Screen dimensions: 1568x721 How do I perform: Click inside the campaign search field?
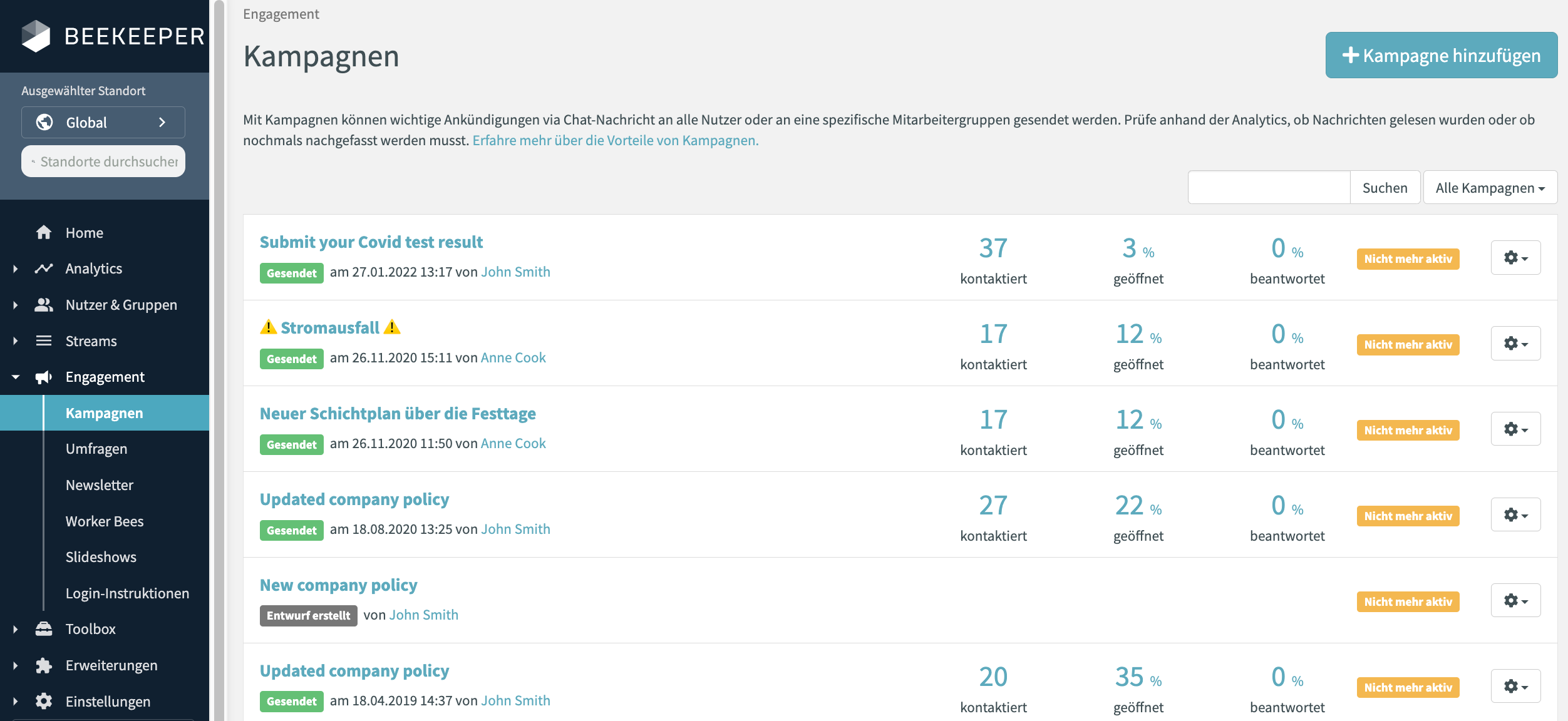tap(1269, 187)
